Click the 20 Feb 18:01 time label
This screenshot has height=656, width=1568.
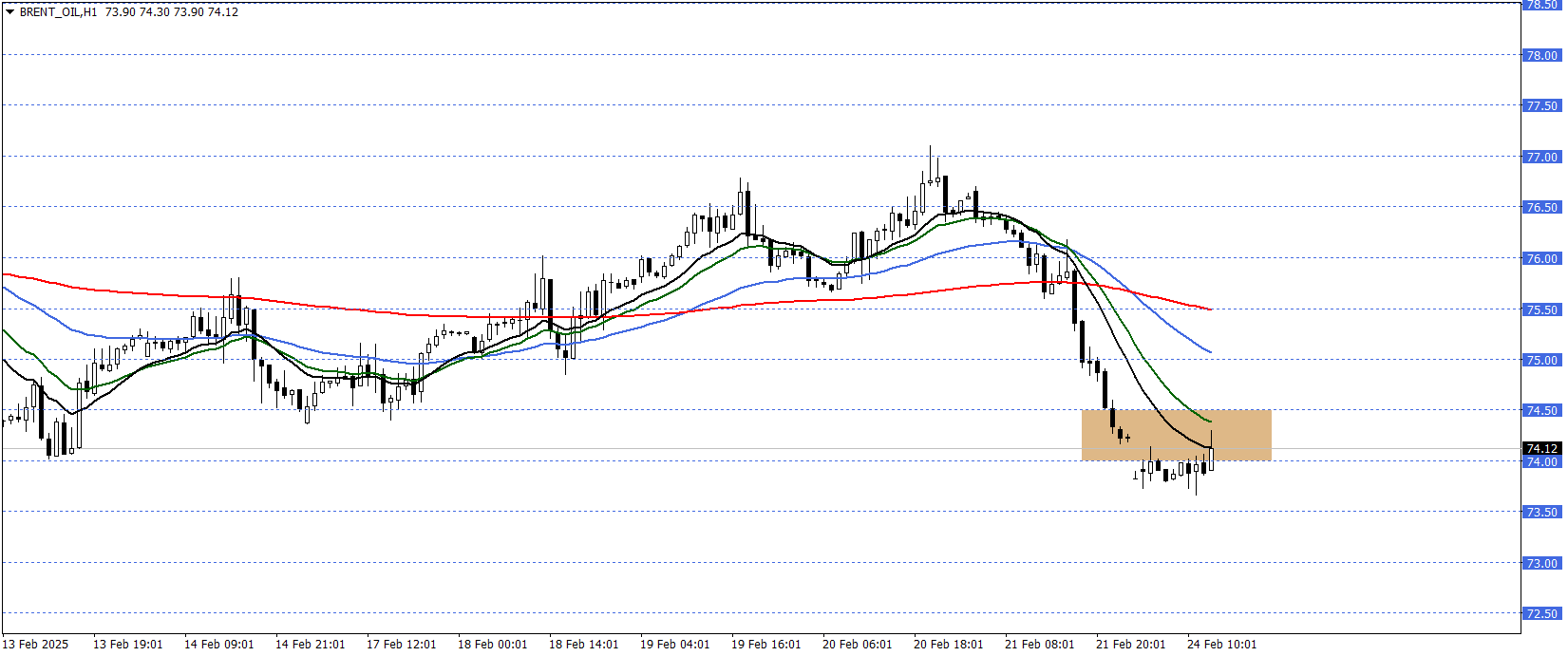click(x=949, y=644)
